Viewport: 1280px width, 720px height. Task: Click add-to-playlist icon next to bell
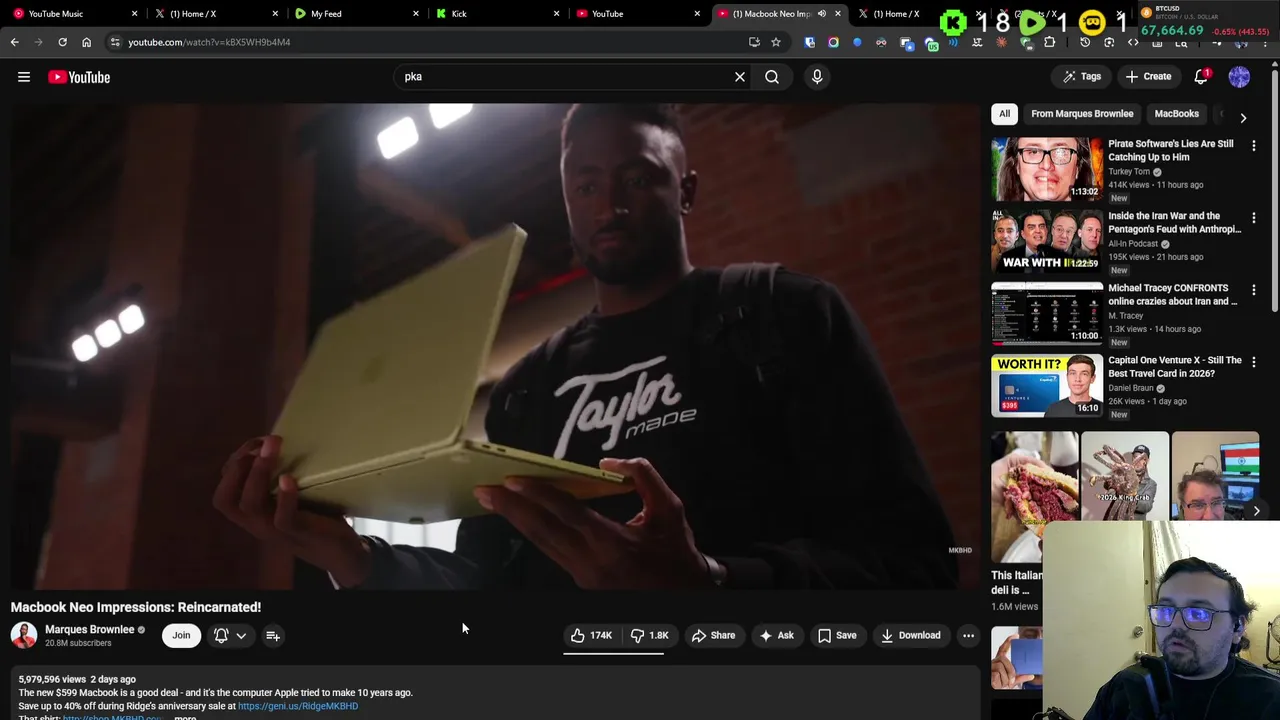(x=272, y=635)
